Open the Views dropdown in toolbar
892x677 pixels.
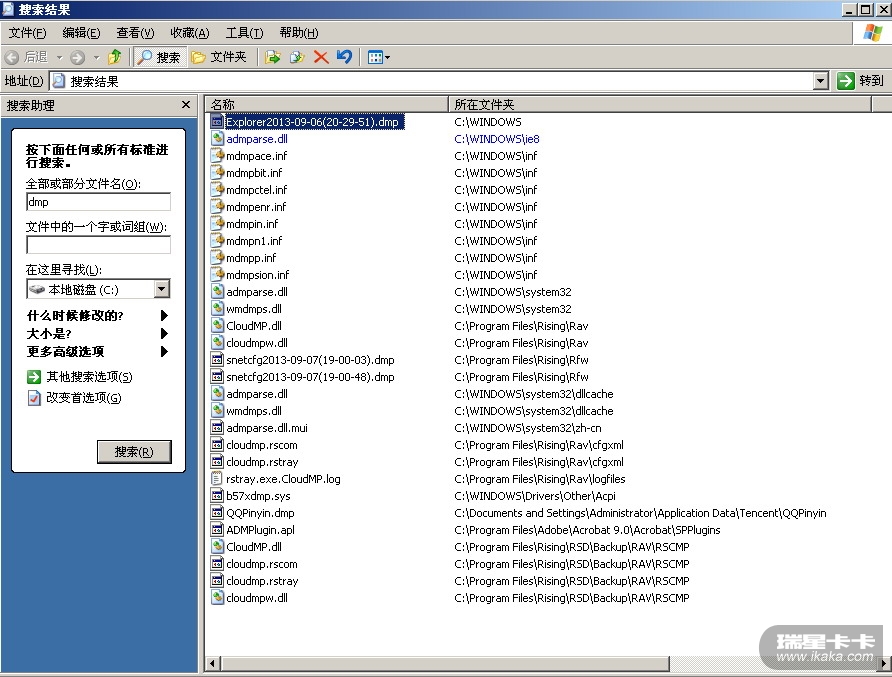[378, 57]
